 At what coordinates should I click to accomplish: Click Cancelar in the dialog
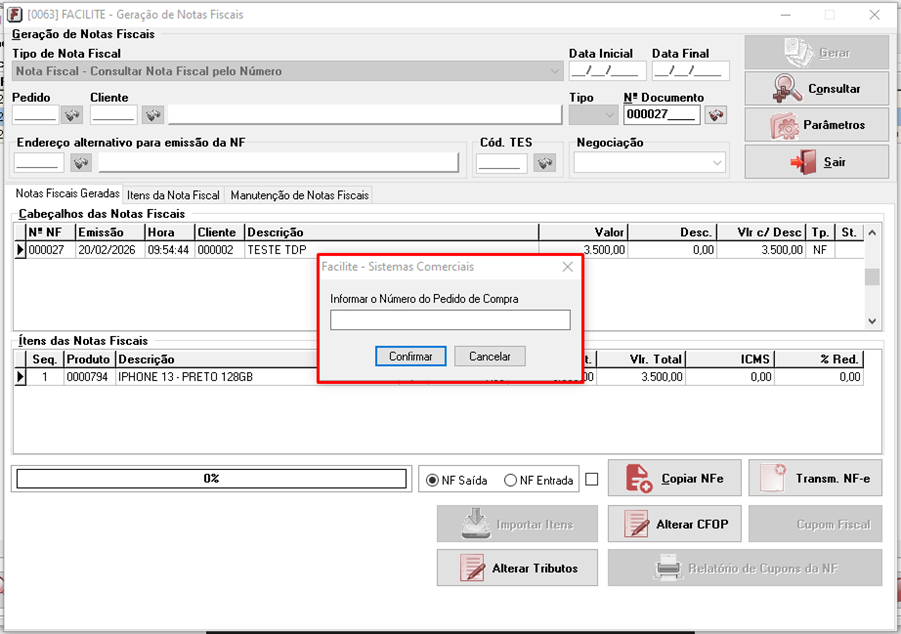point(489,356)
